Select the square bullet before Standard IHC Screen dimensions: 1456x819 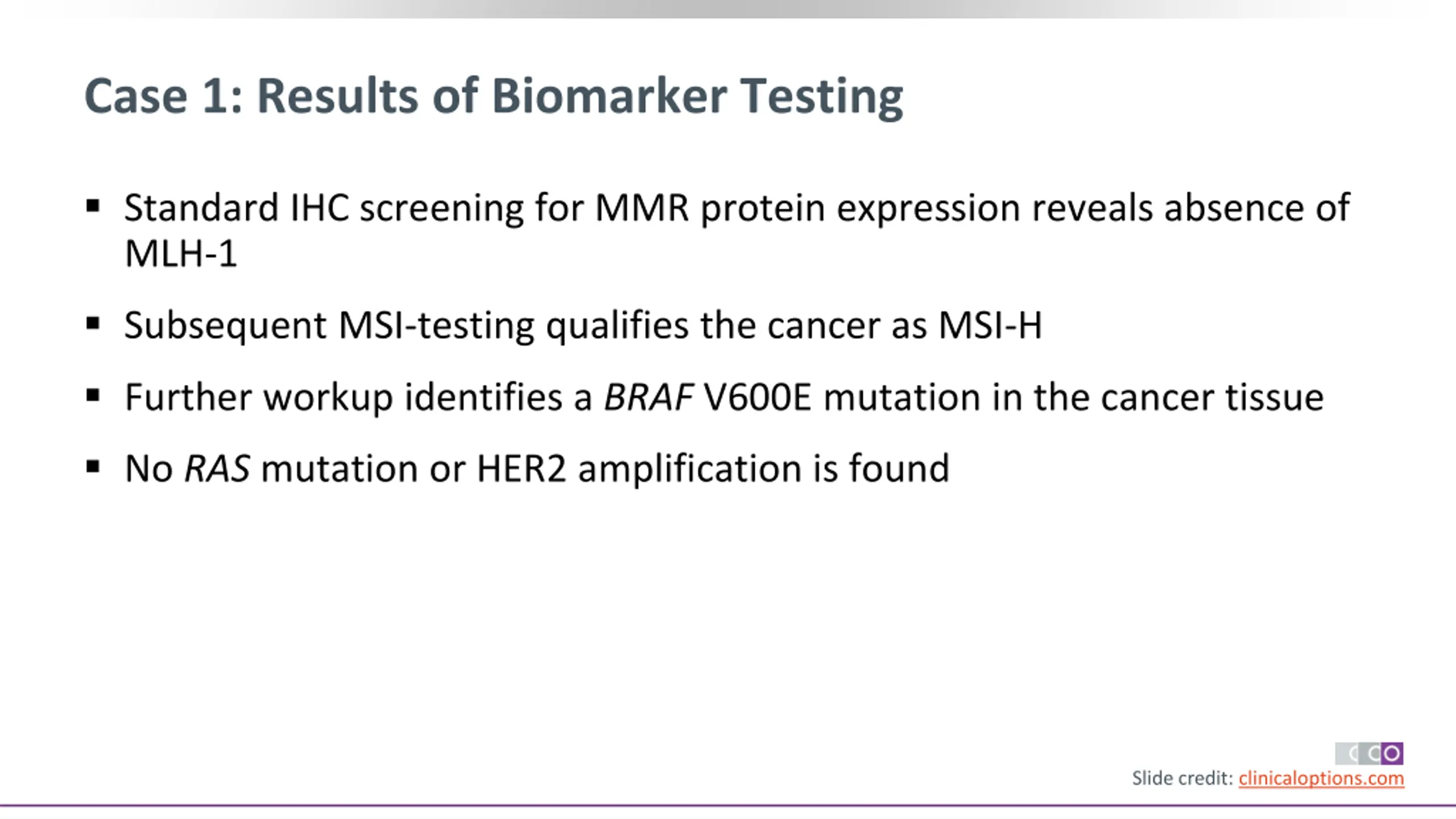click(x=93, y=205)
